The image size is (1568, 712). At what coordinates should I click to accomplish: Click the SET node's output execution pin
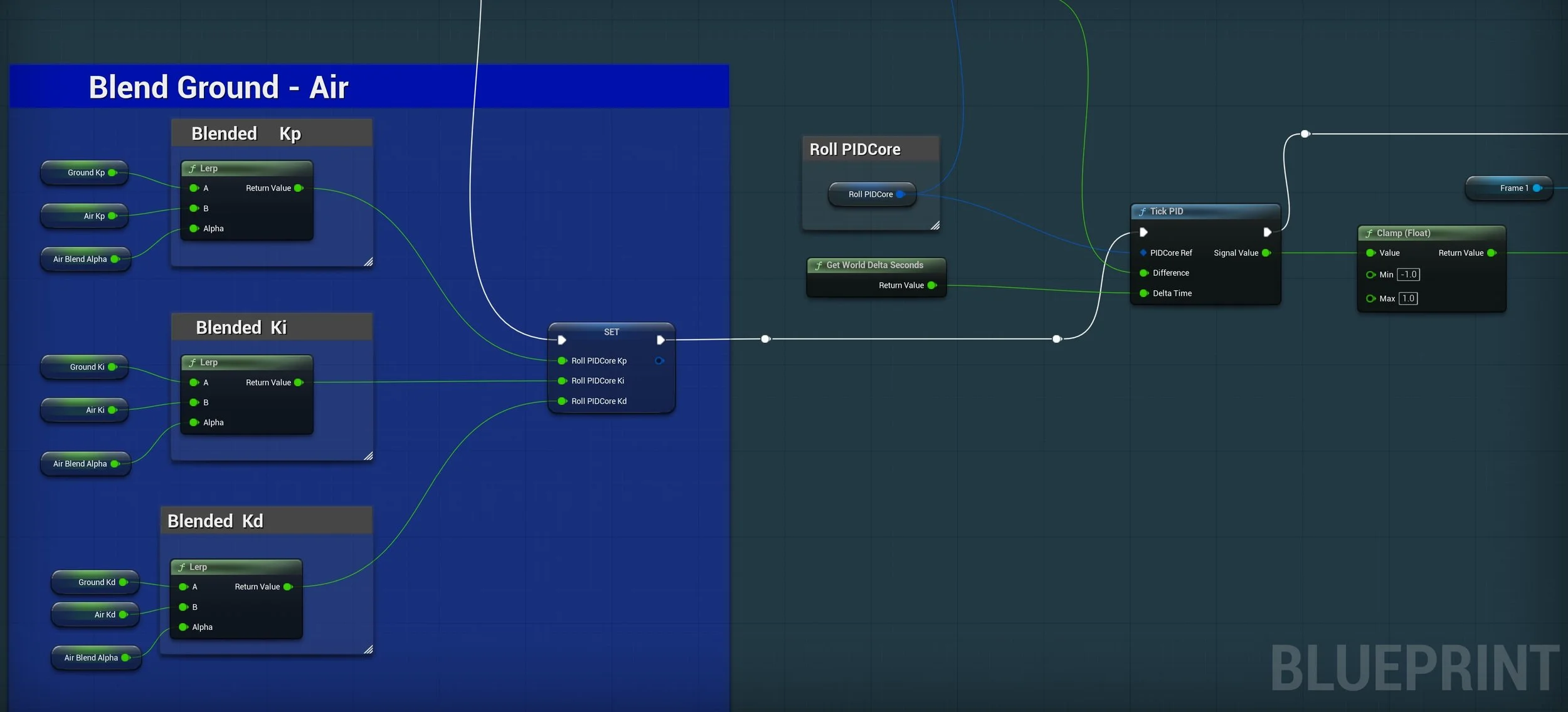[660, 340]
